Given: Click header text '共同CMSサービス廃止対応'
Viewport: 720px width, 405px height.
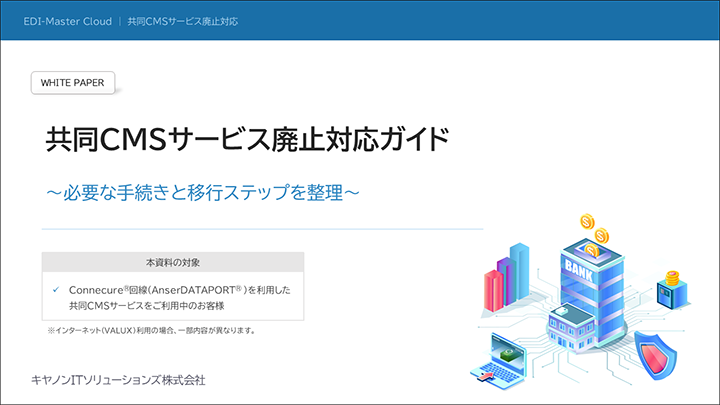Looking at the screenshot, I should click(x=182, y=21).
